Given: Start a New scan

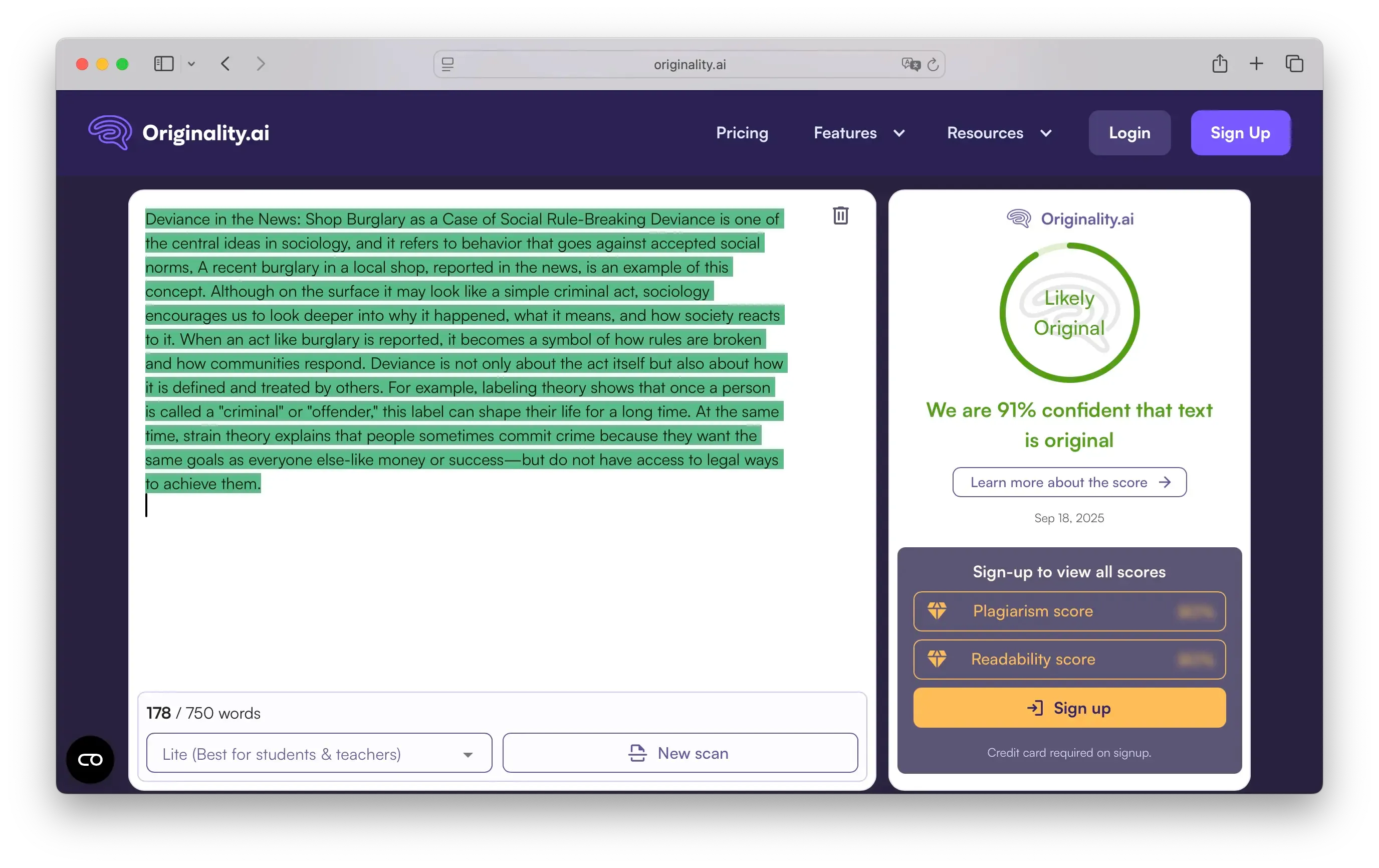Looking at the screenshot, I should [680, 753].
